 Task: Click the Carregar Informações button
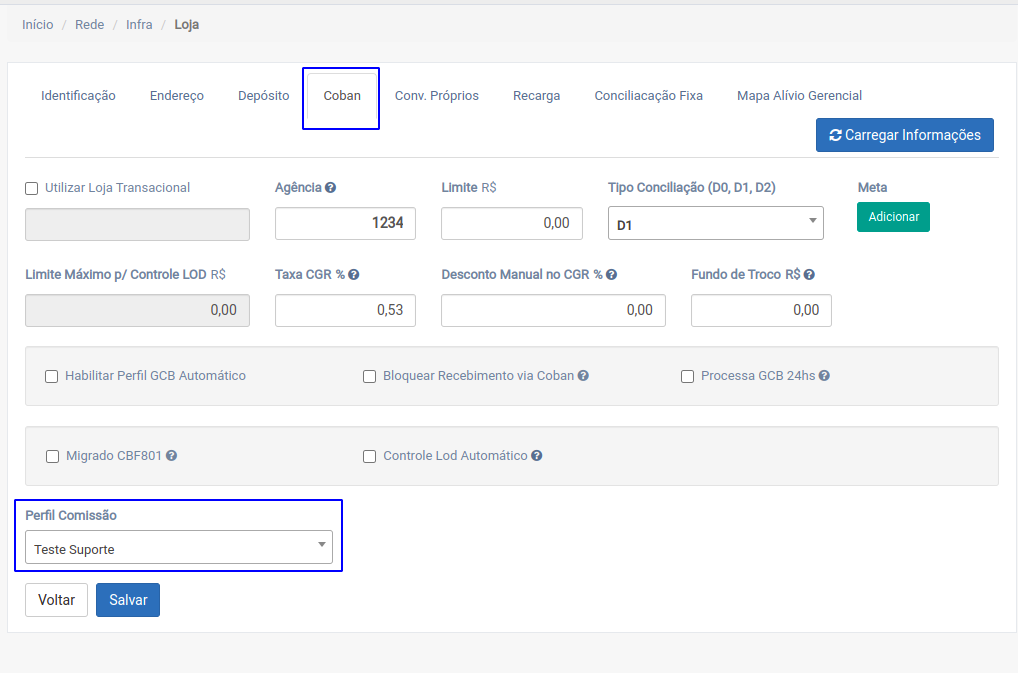[x=904, y=135]
